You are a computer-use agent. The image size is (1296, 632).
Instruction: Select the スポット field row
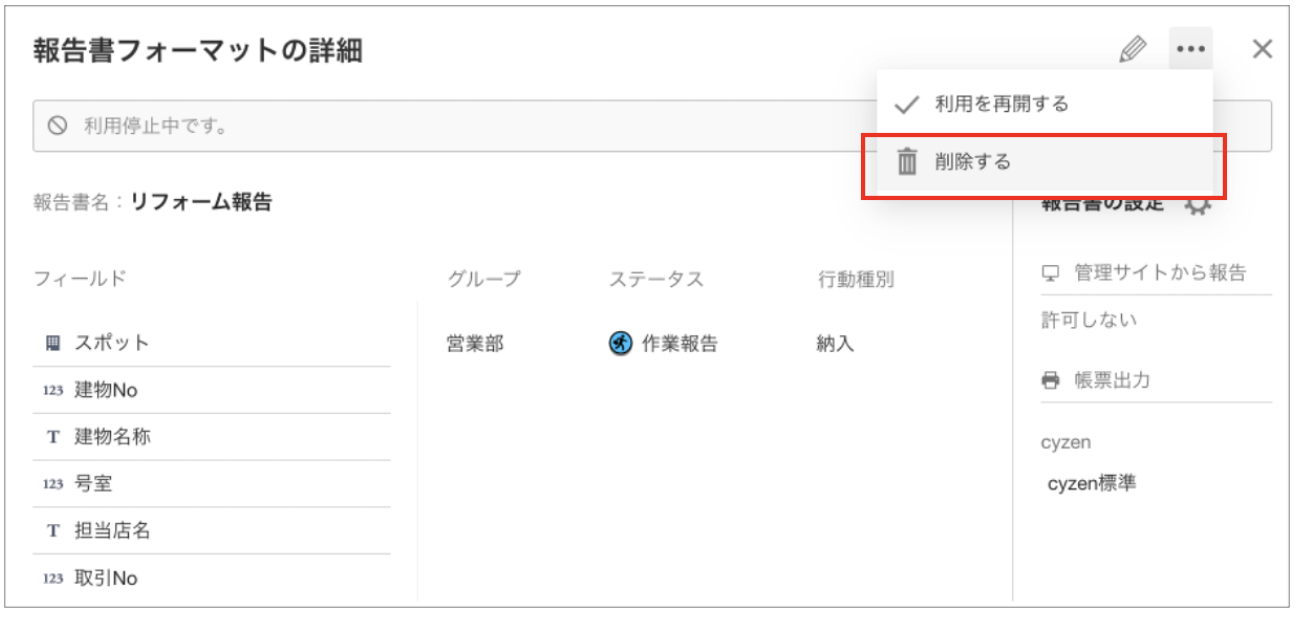click(x=212, y=343)
